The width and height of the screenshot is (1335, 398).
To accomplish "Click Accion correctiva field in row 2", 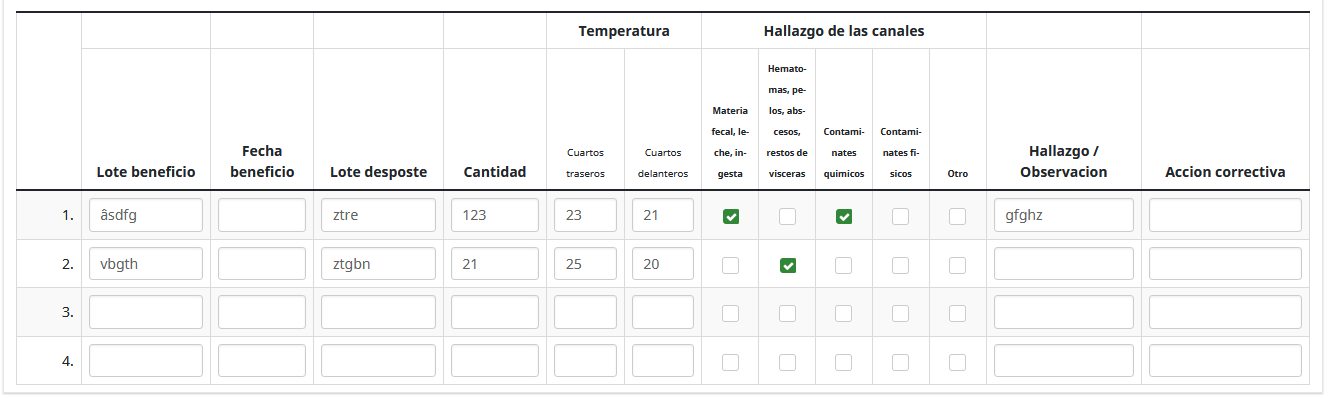I will [x=1225, y=264].
